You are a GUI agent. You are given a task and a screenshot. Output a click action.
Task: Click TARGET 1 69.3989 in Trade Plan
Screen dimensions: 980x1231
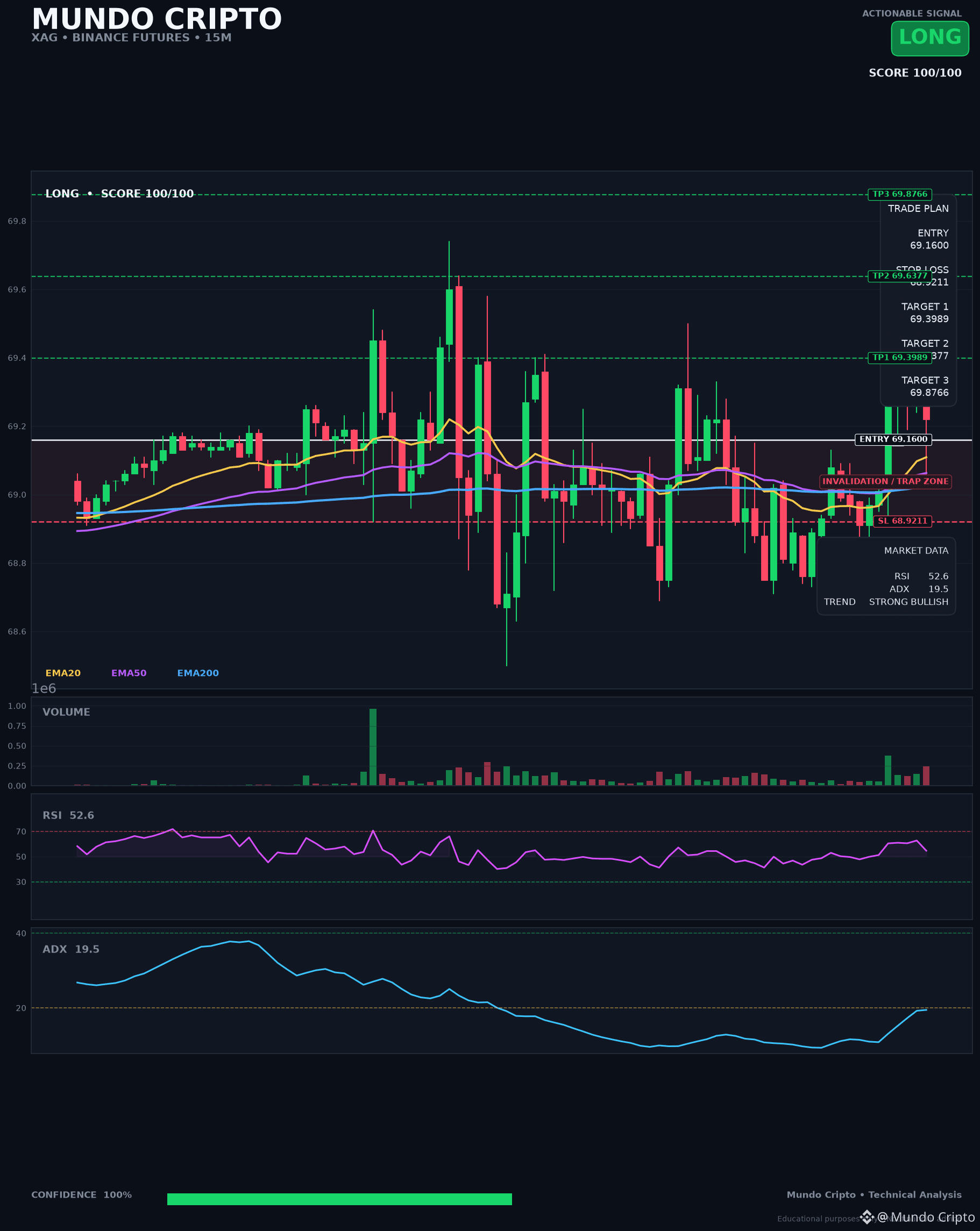925,313
